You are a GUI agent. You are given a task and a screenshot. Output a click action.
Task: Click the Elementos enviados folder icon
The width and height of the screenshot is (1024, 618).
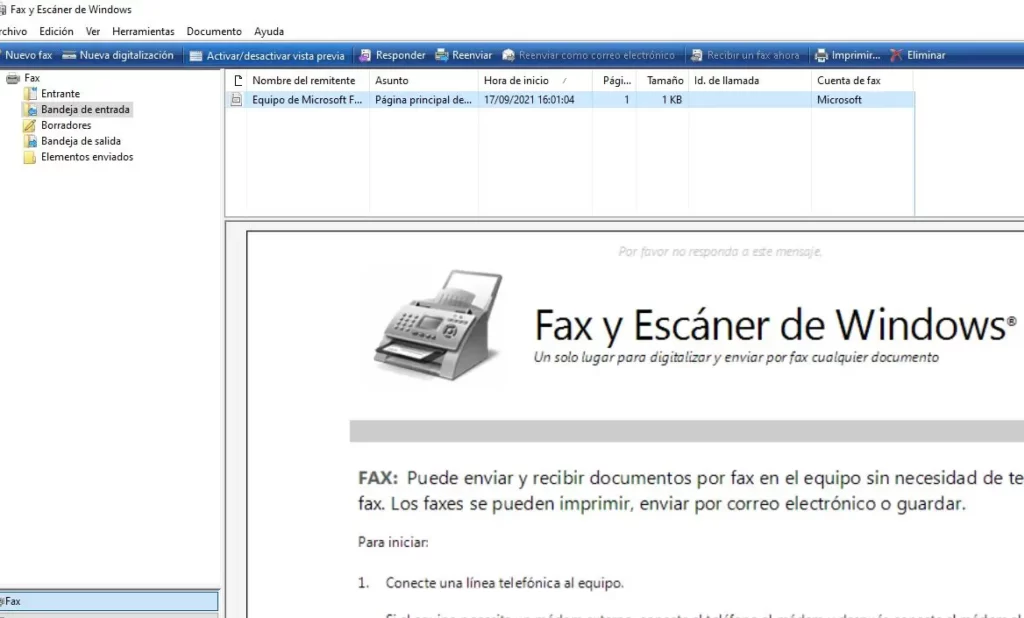(x=29, y=157)
